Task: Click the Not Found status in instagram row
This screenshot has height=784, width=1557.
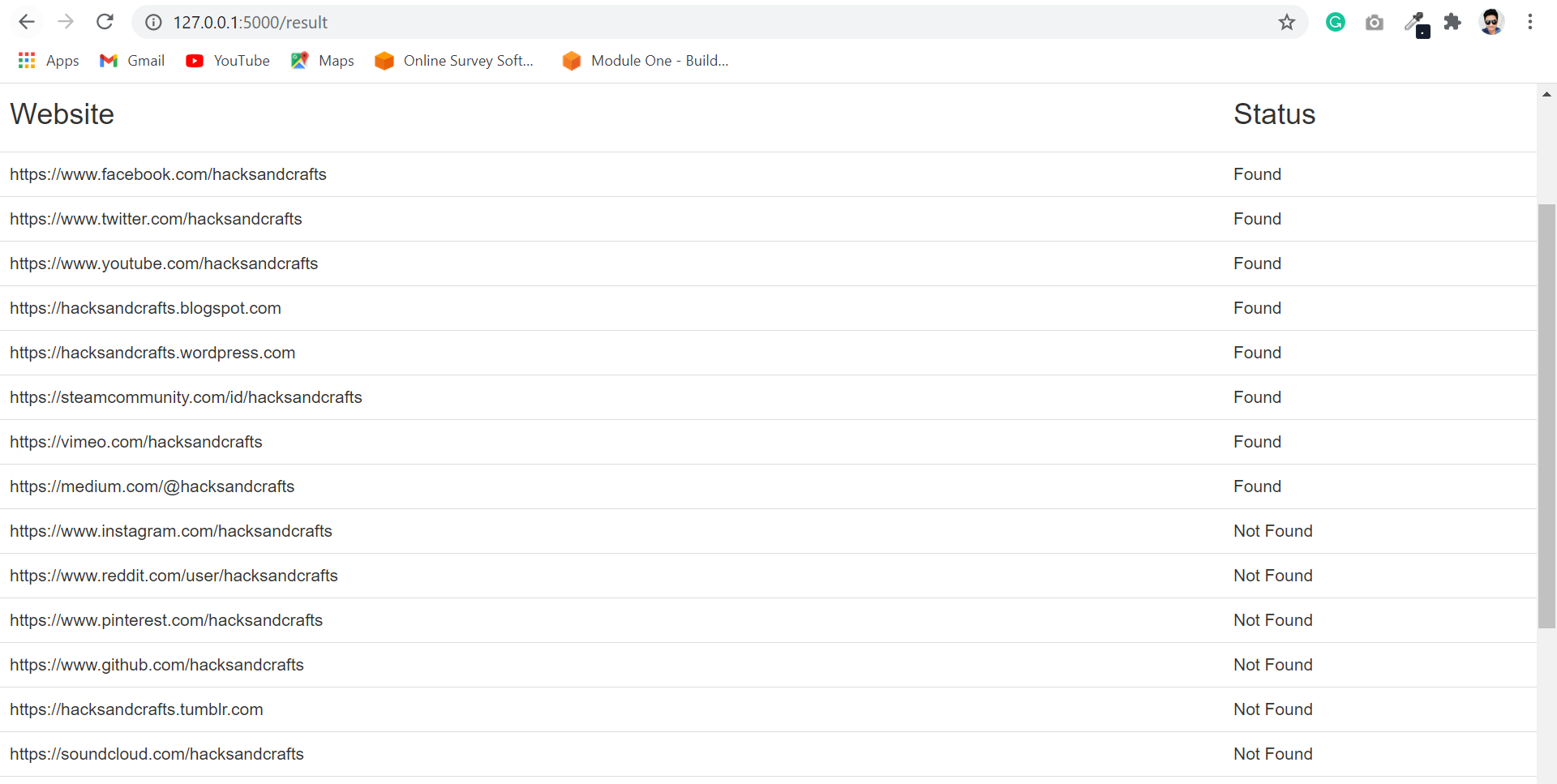Action: (1273, 531)
